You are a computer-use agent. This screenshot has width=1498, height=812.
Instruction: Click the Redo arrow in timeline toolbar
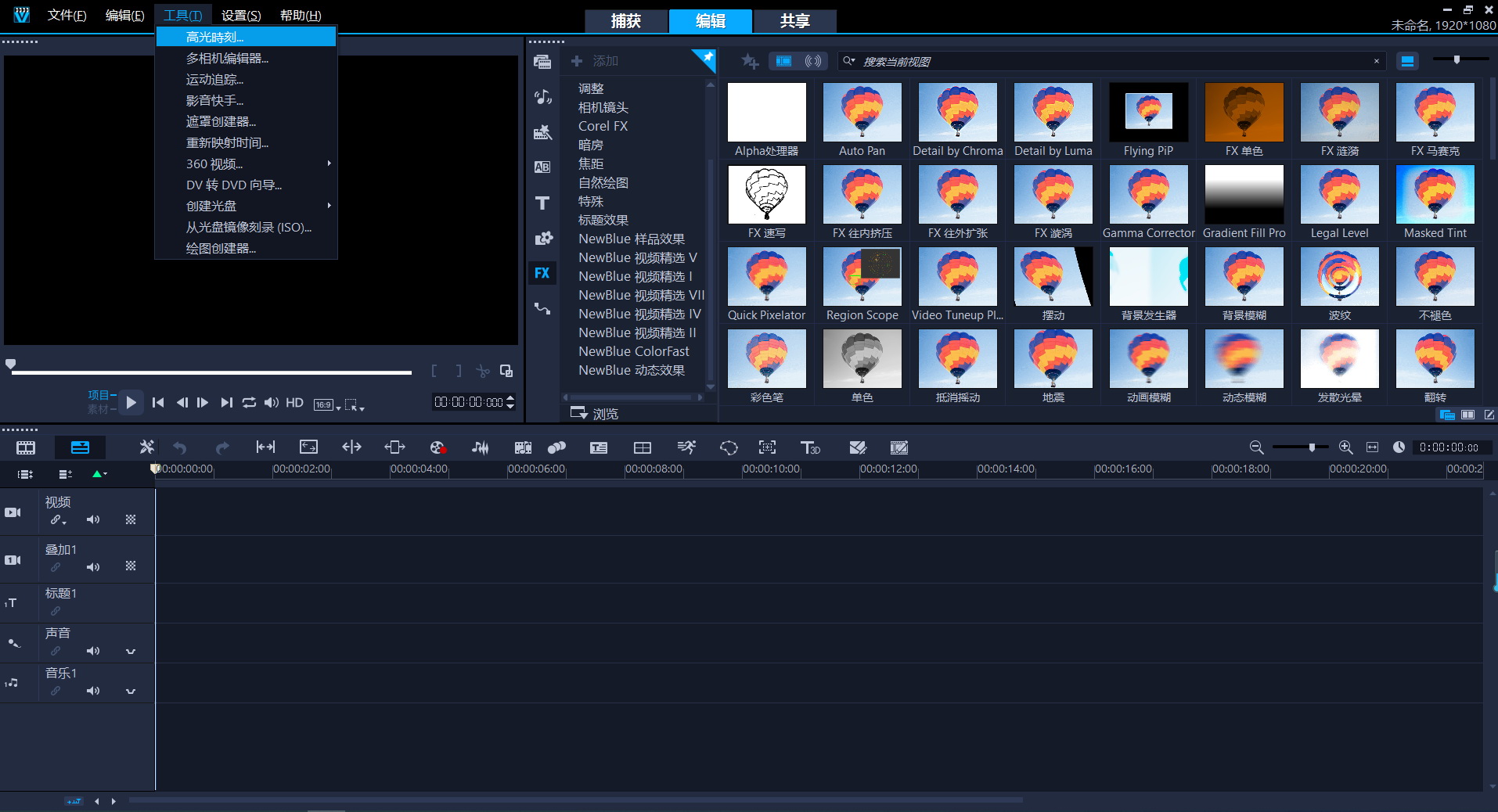coord(222,447)
